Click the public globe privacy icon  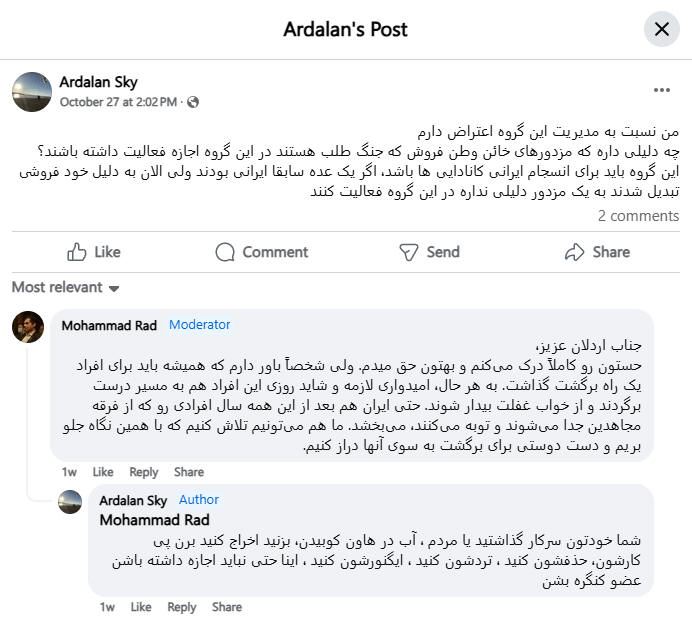click(x=193, y=102)
